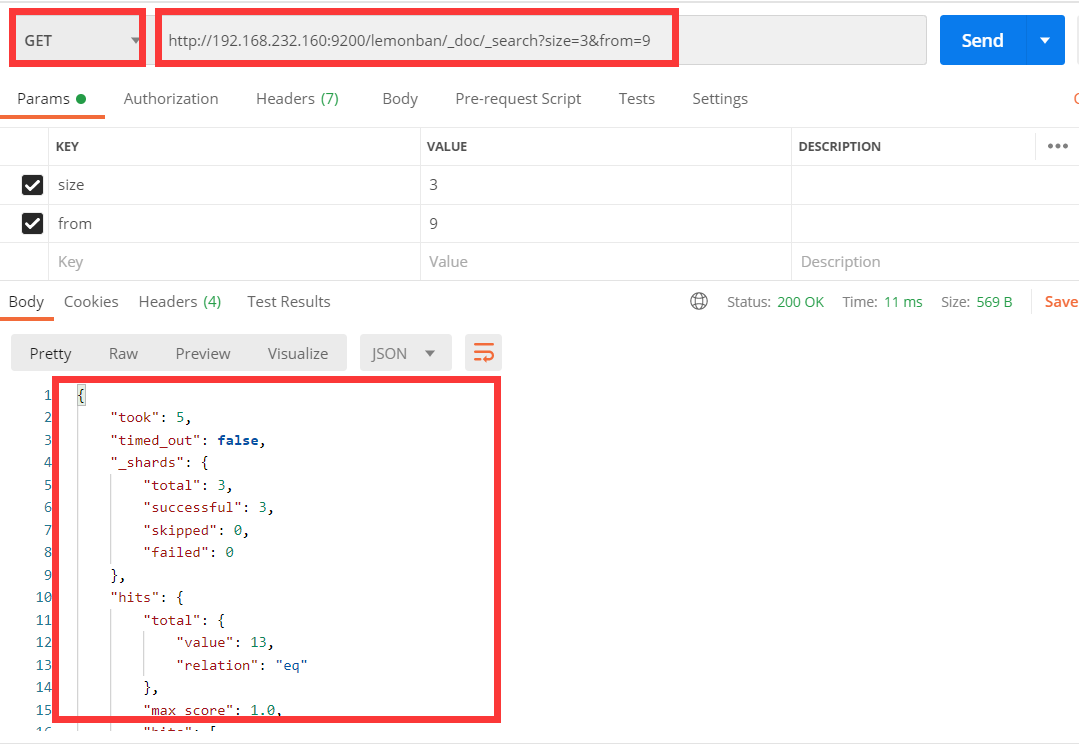Uncheck the size parameter checkbox

[33, 185]
